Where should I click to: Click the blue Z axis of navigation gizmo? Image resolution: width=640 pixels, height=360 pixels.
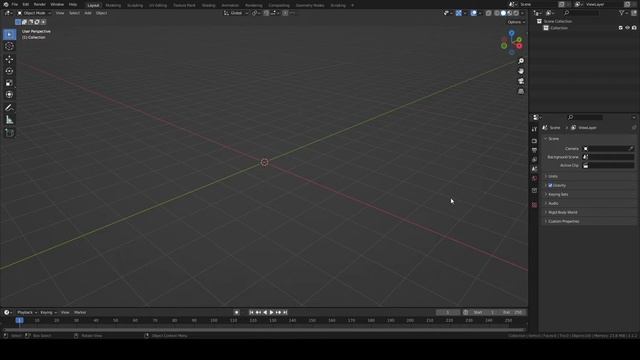click(511, 33)
